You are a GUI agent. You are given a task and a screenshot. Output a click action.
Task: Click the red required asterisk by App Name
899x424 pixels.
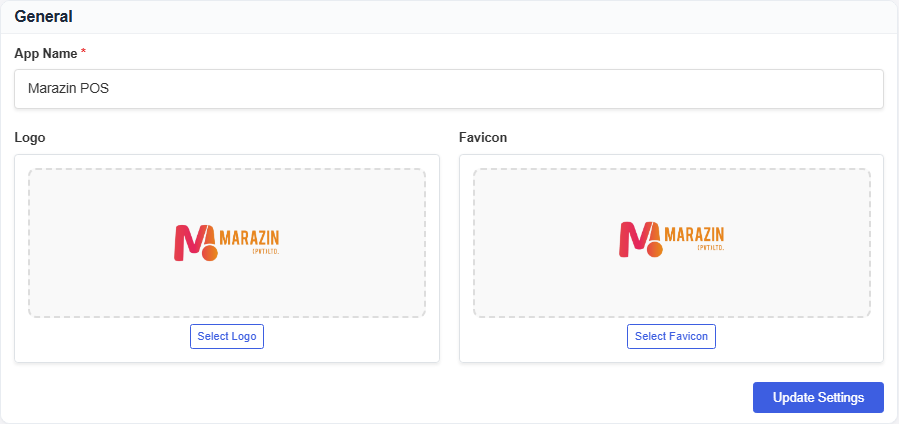click(x=83, y=53)
